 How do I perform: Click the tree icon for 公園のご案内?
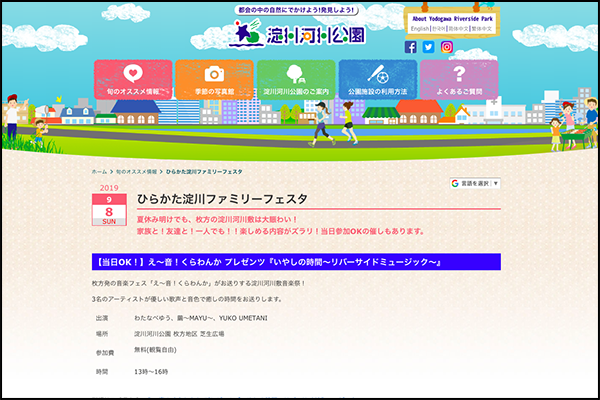pos(296,74)
